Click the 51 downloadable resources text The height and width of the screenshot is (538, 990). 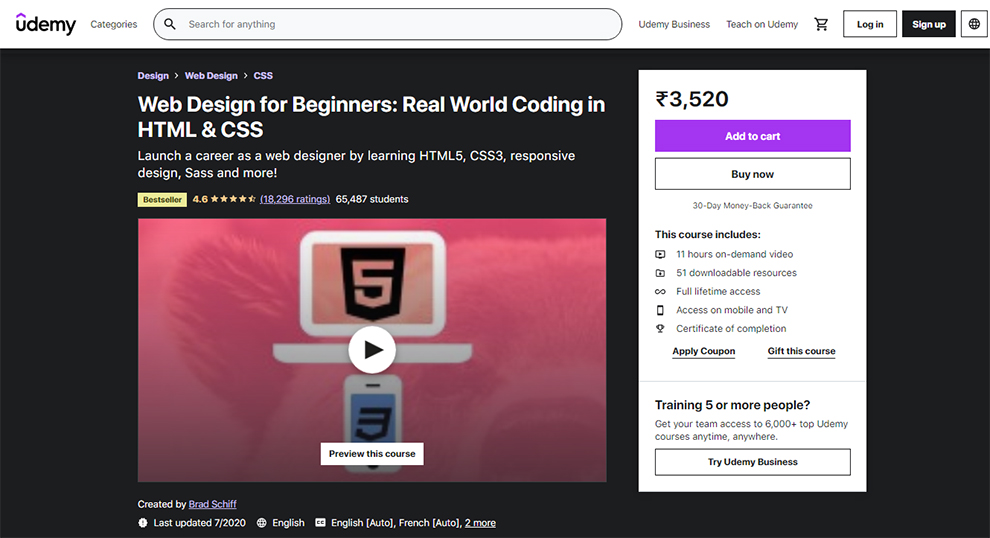(x=736, y=273)
